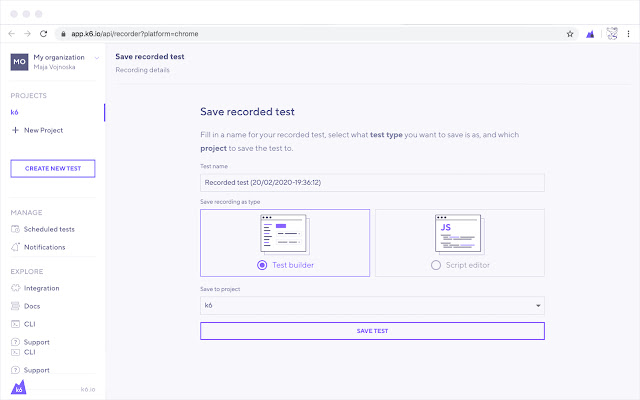The image size is (640, 400).
Task: Select the Script editor radio button
Action: 435,265
